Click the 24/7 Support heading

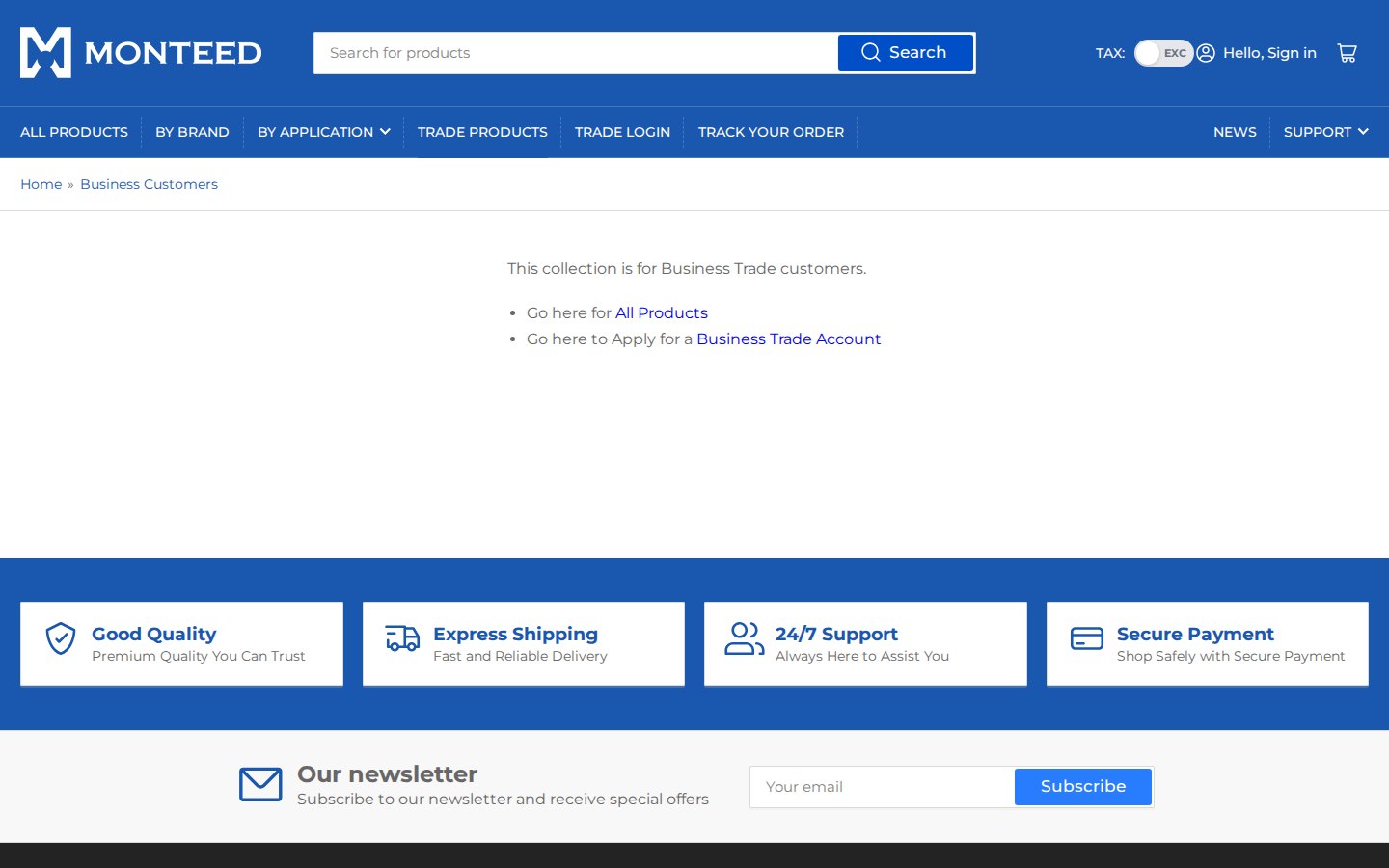836,634
